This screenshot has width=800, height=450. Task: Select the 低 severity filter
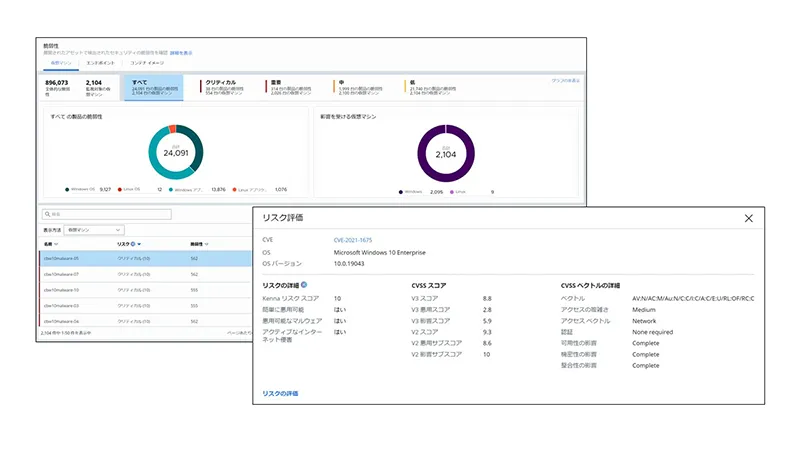click(430, 87)
